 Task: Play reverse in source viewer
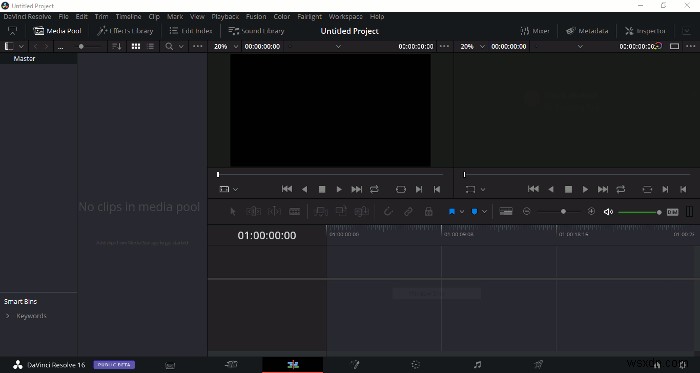tap(304, 189)
